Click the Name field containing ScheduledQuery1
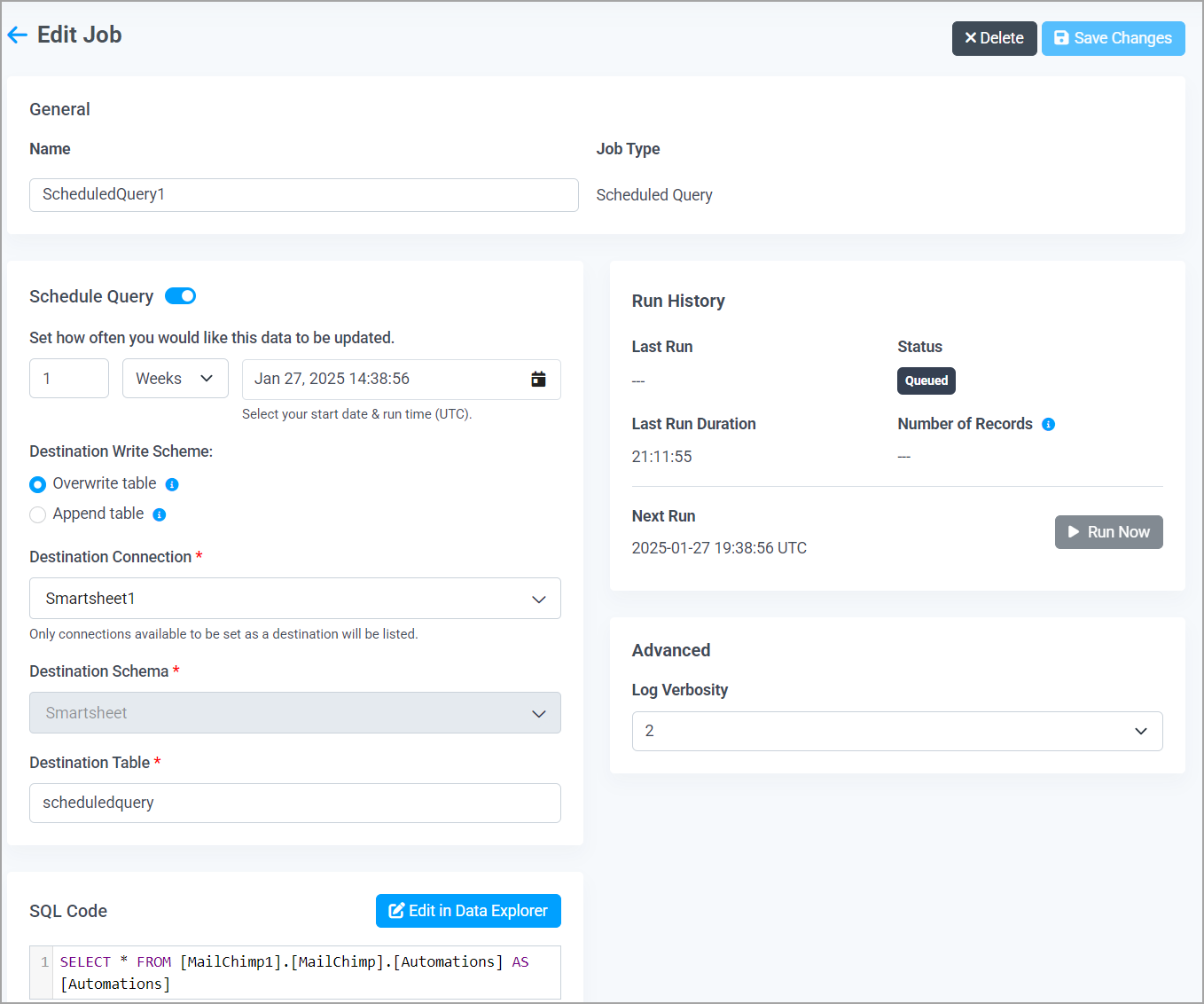This screenshot has width=1204, height=1004. click(x=303, y=194)
